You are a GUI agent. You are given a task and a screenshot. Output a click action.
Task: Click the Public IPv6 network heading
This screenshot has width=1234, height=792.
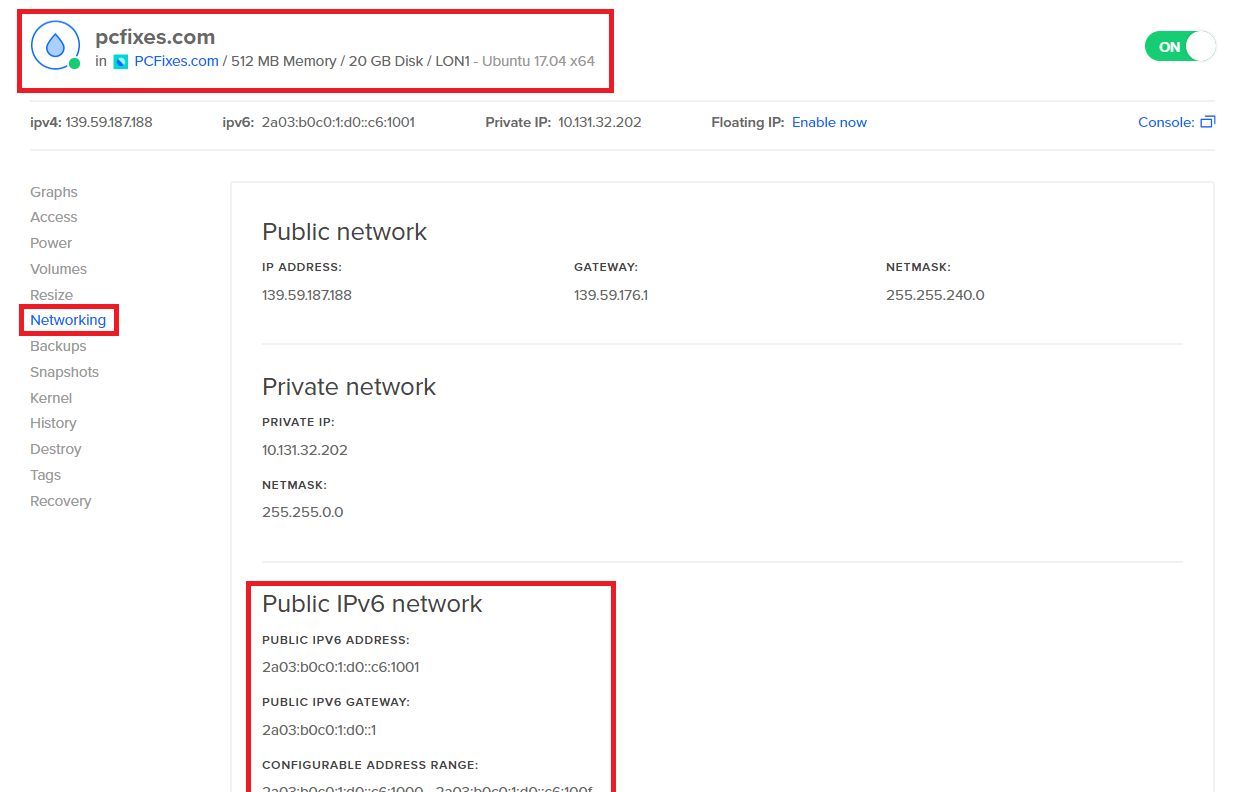point(372,604)
